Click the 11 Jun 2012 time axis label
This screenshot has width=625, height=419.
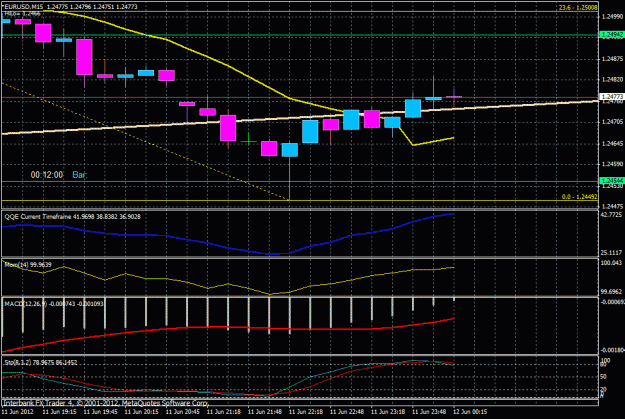point(18,411)
